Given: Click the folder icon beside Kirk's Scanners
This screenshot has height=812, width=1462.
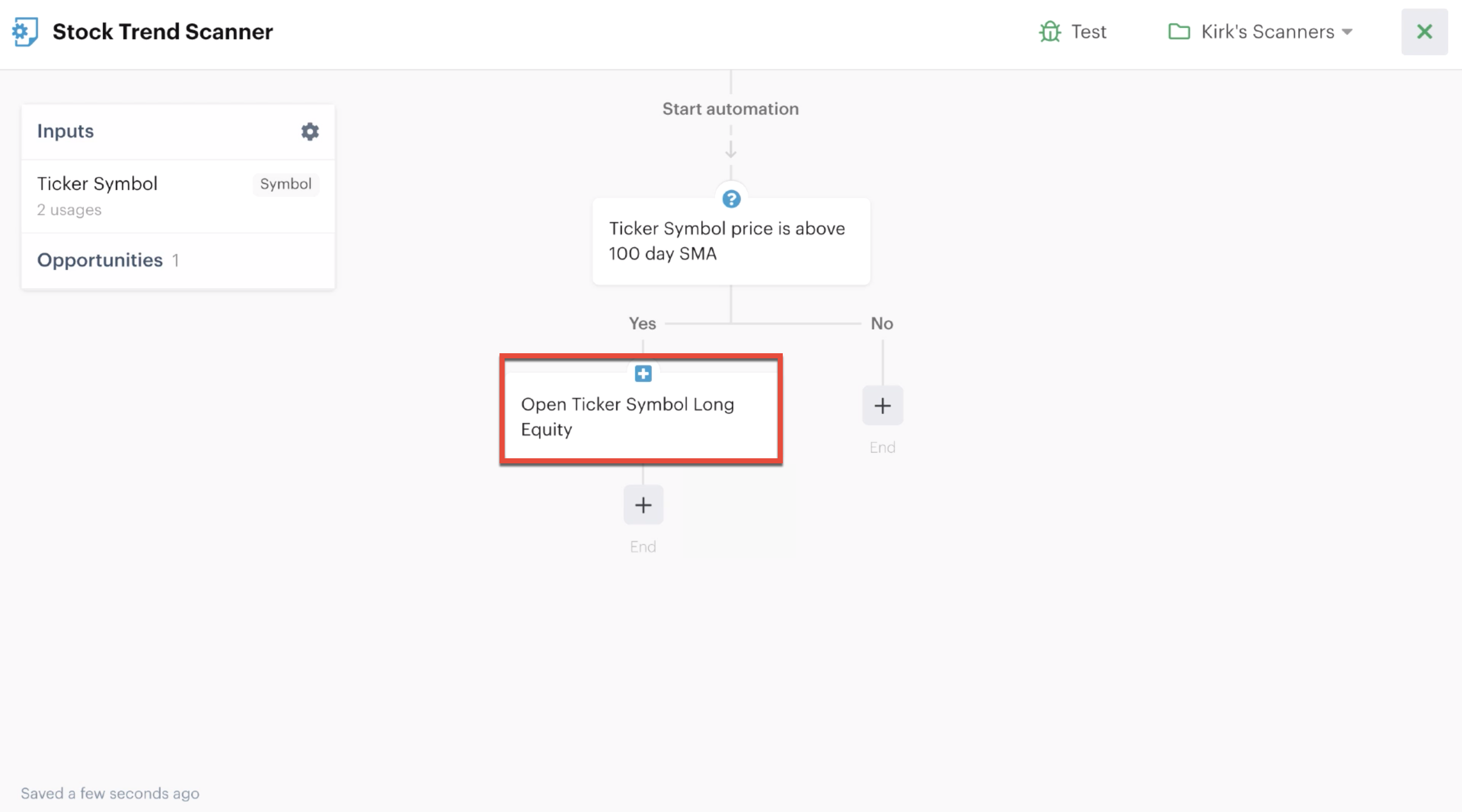Looking at the screenshot, I should pos(1179,32).
